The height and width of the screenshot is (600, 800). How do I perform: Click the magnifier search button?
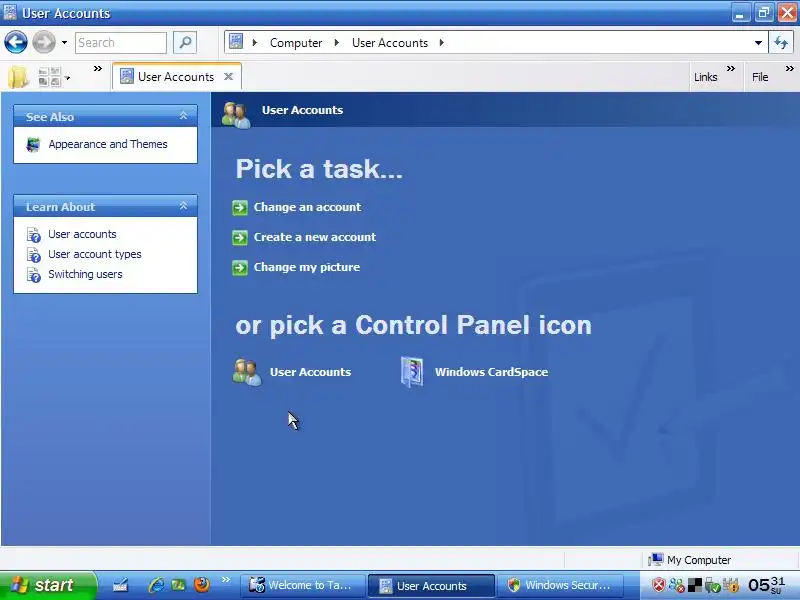coord(185,42)
